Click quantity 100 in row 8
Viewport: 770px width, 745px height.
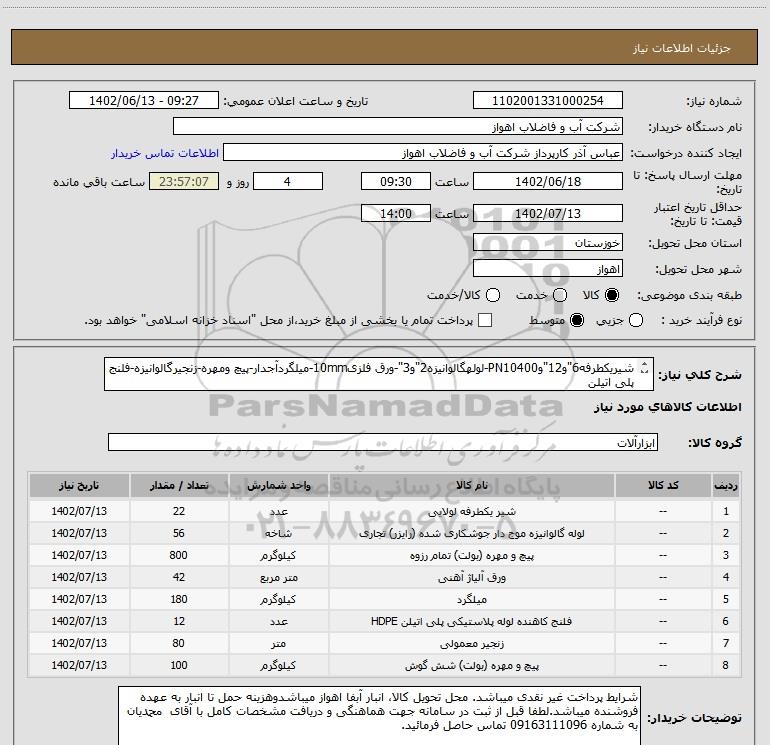179,665
